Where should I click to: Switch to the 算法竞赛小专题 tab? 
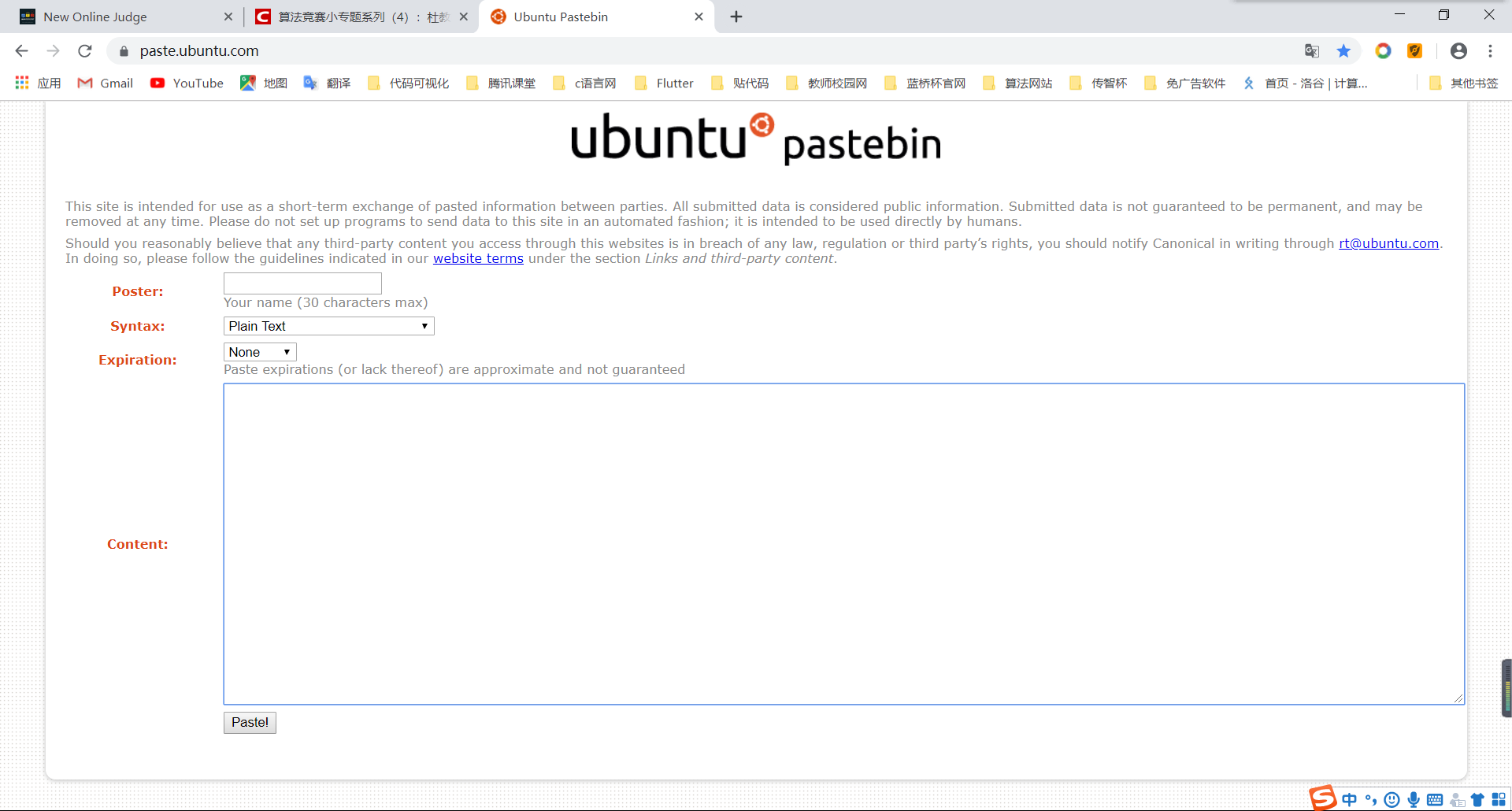click(x=354, y=16)
